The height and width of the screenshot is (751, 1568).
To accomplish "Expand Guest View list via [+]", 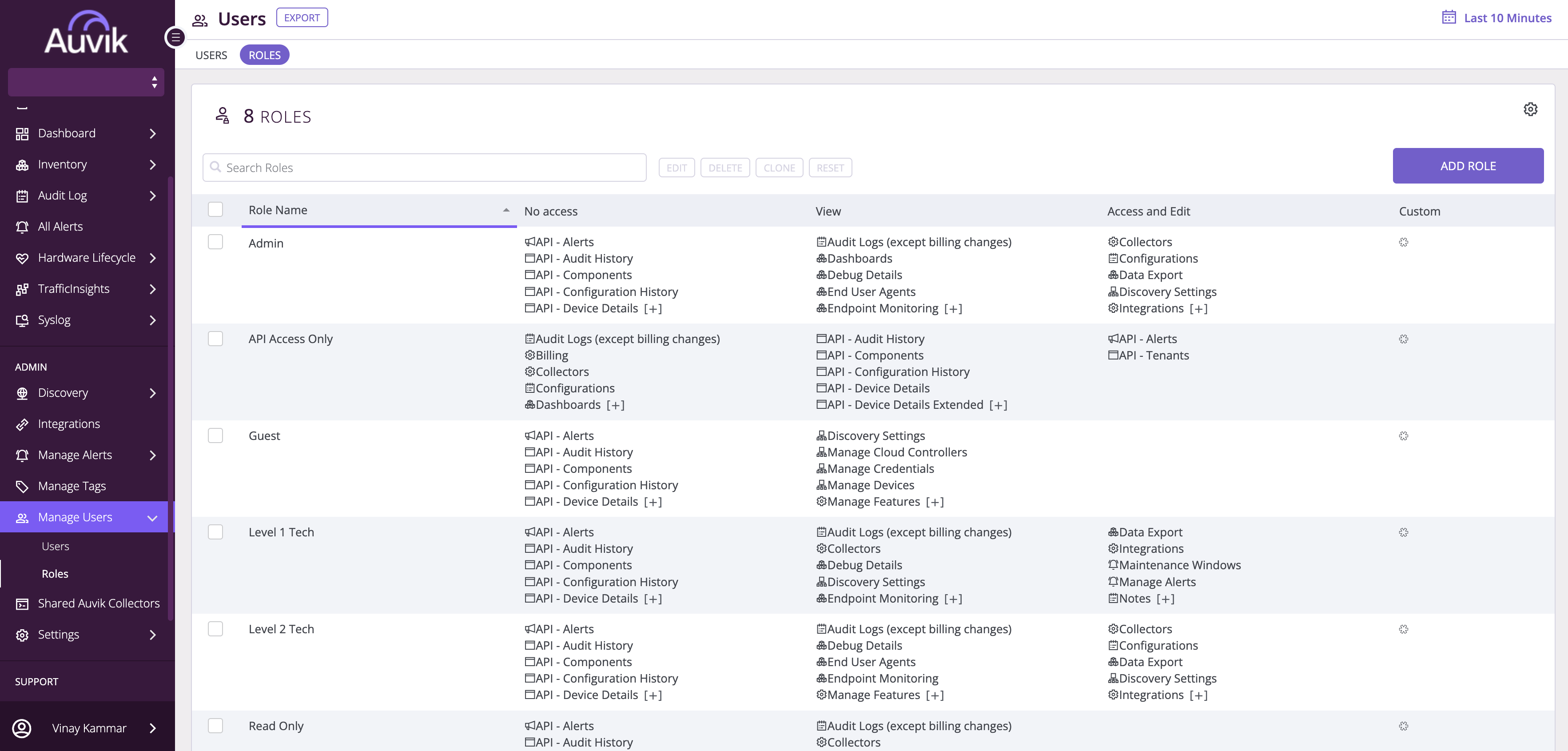I will tap(934, 502).
